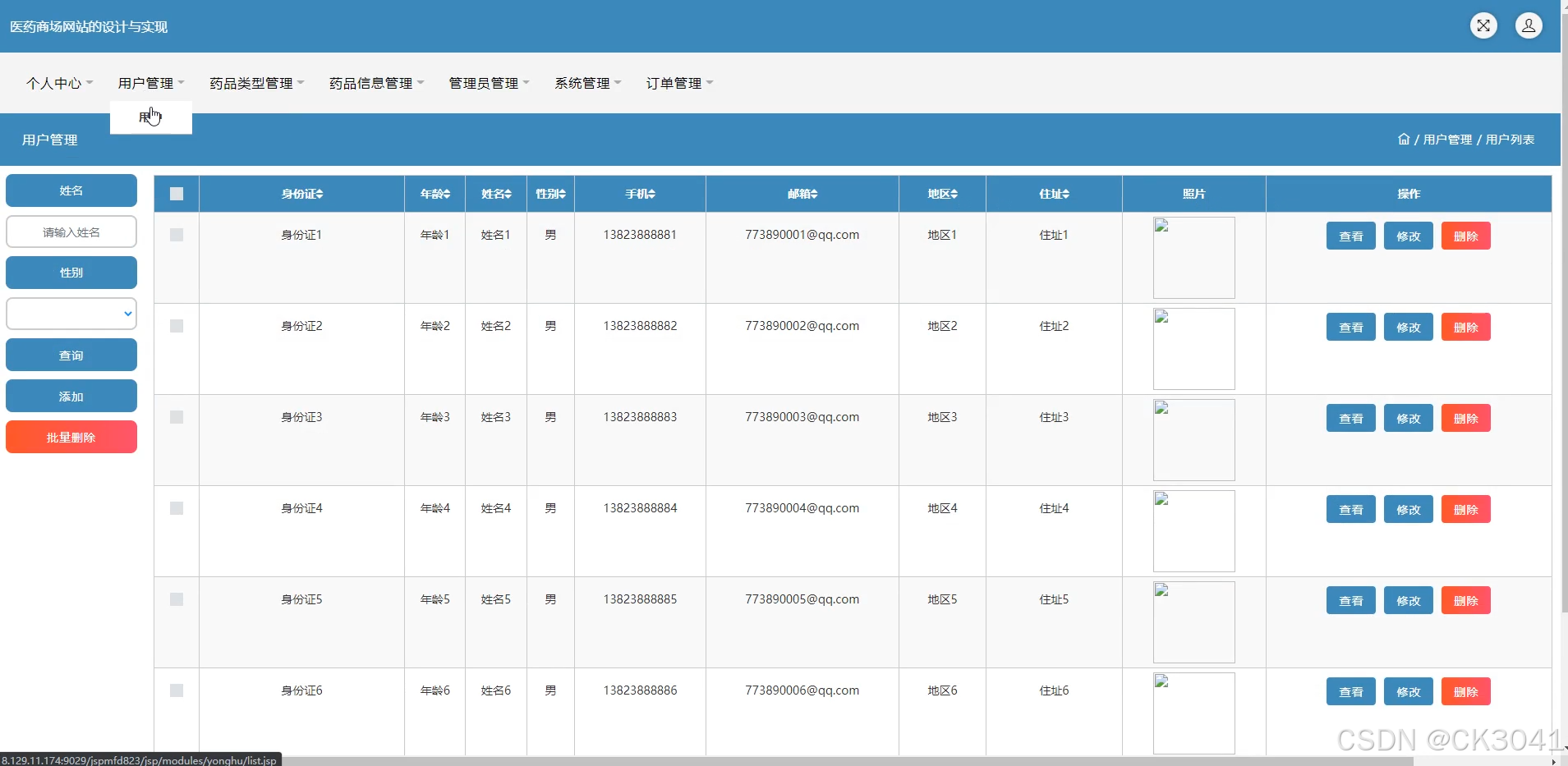Viewport: 1568px width, 766px height.
Task: Click 查看 for row 身份证2
Action: coord(1350,327)
